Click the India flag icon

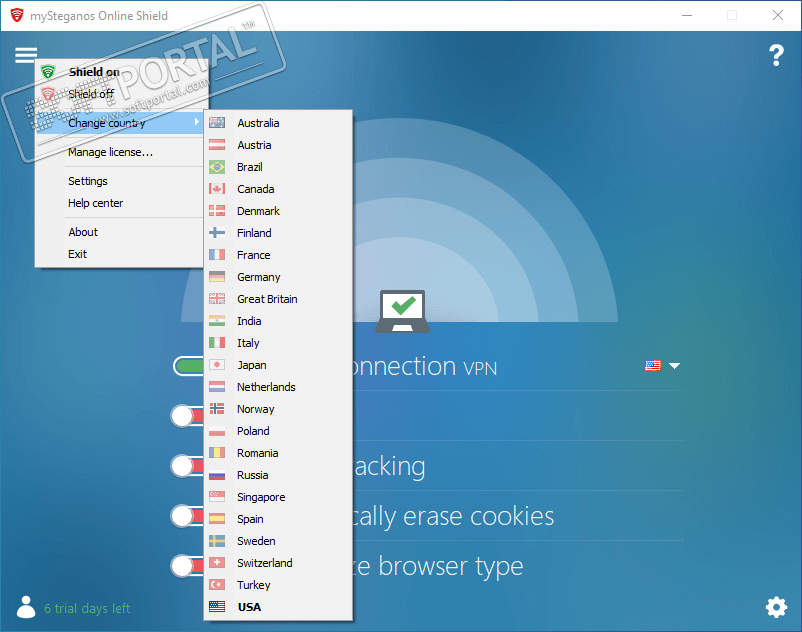click(x=217, y=321)
